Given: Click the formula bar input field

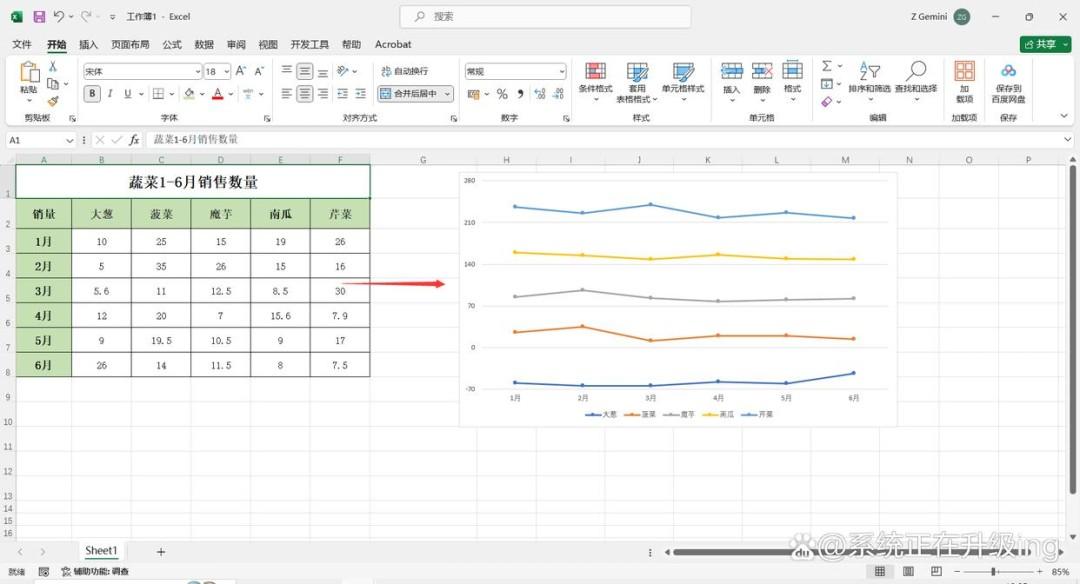Looking at the screenshot, I should point(606,140).
